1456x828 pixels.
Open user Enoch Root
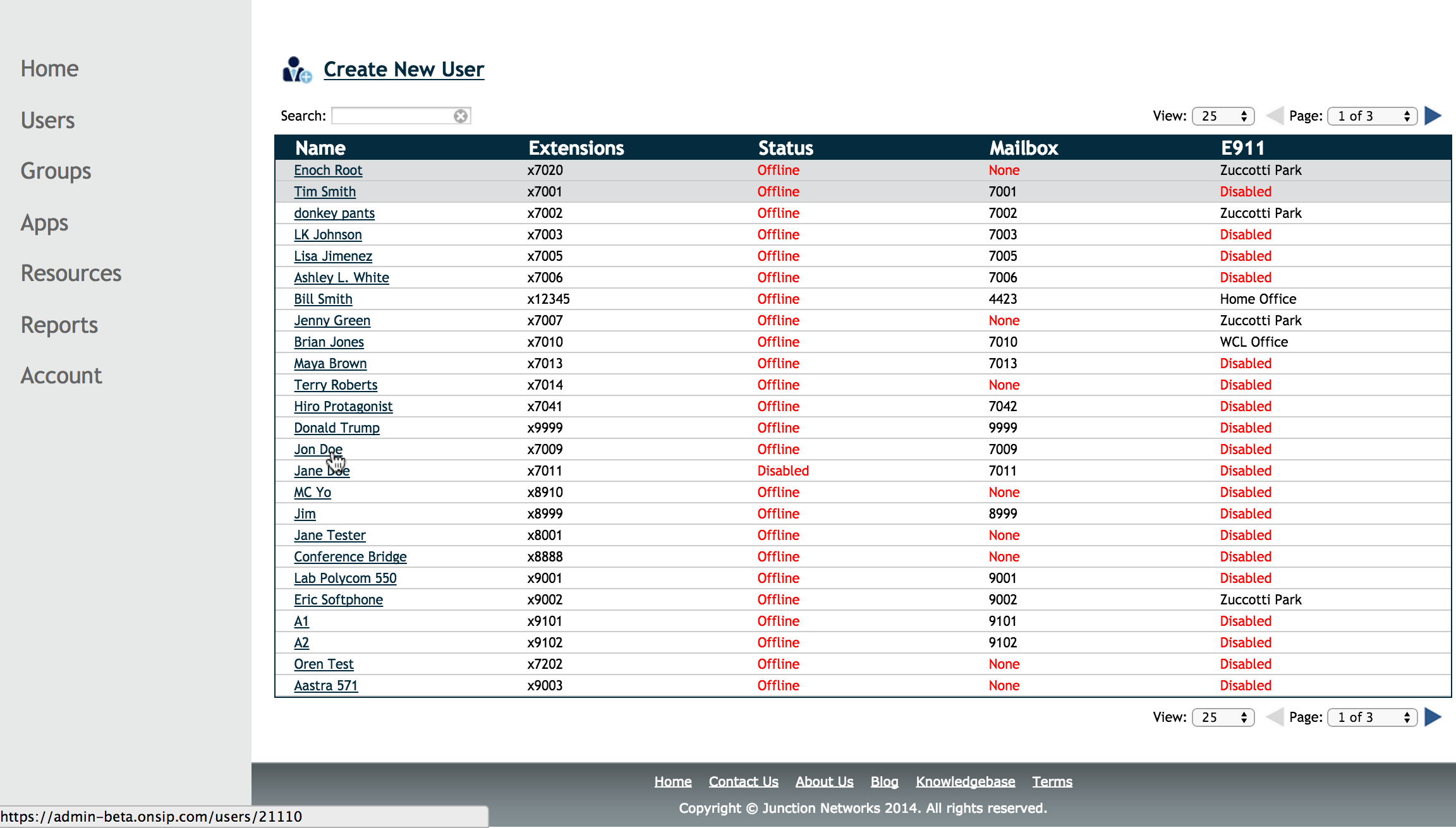point(328,171)
